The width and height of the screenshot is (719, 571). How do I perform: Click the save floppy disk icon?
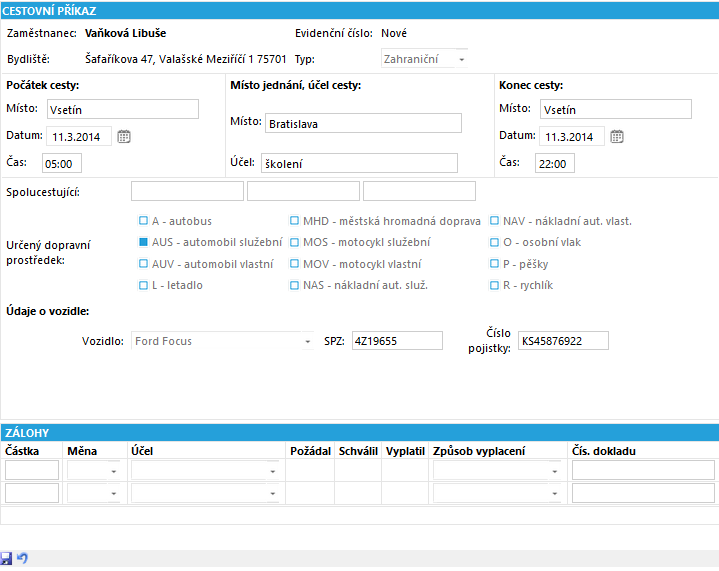pyautogui.click(x=6, y=558)
